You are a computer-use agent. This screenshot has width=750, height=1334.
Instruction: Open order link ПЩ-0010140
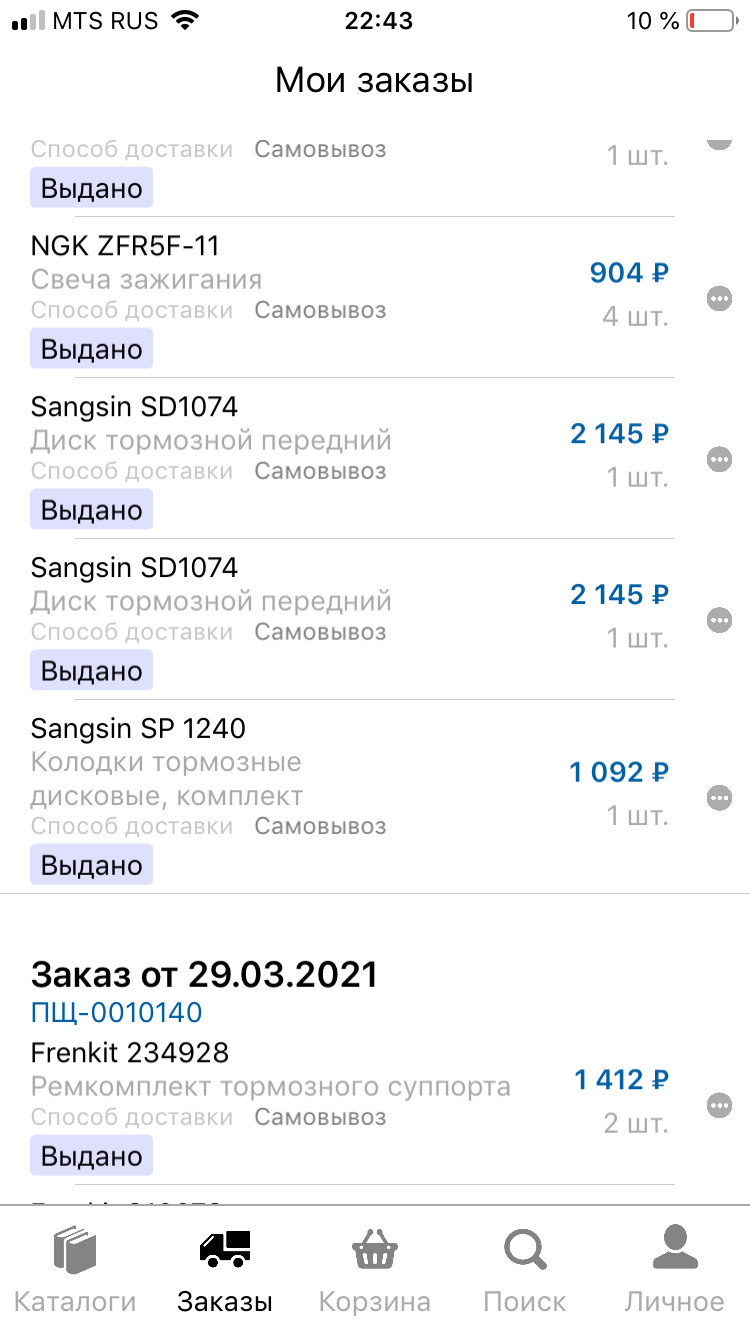click(116, 1013)
